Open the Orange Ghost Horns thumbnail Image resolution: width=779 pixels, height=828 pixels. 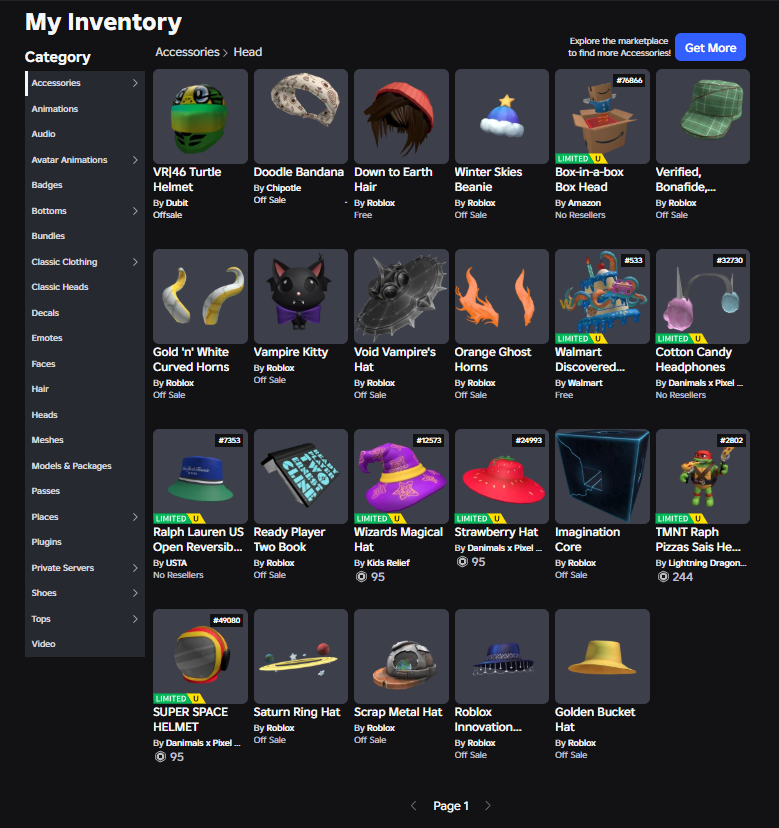coord(502,296)
